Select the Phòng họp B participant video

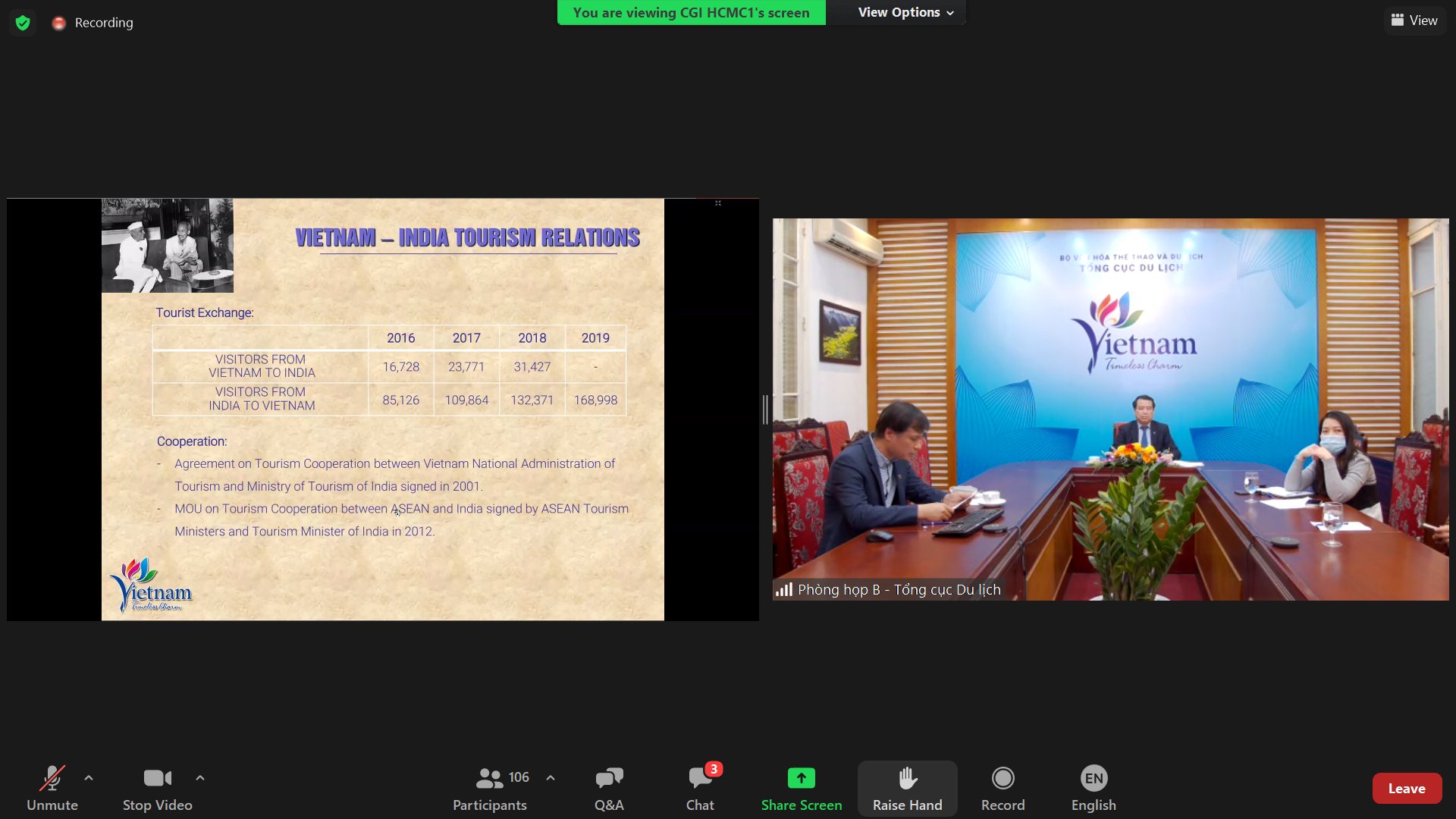coord(1110,409)
